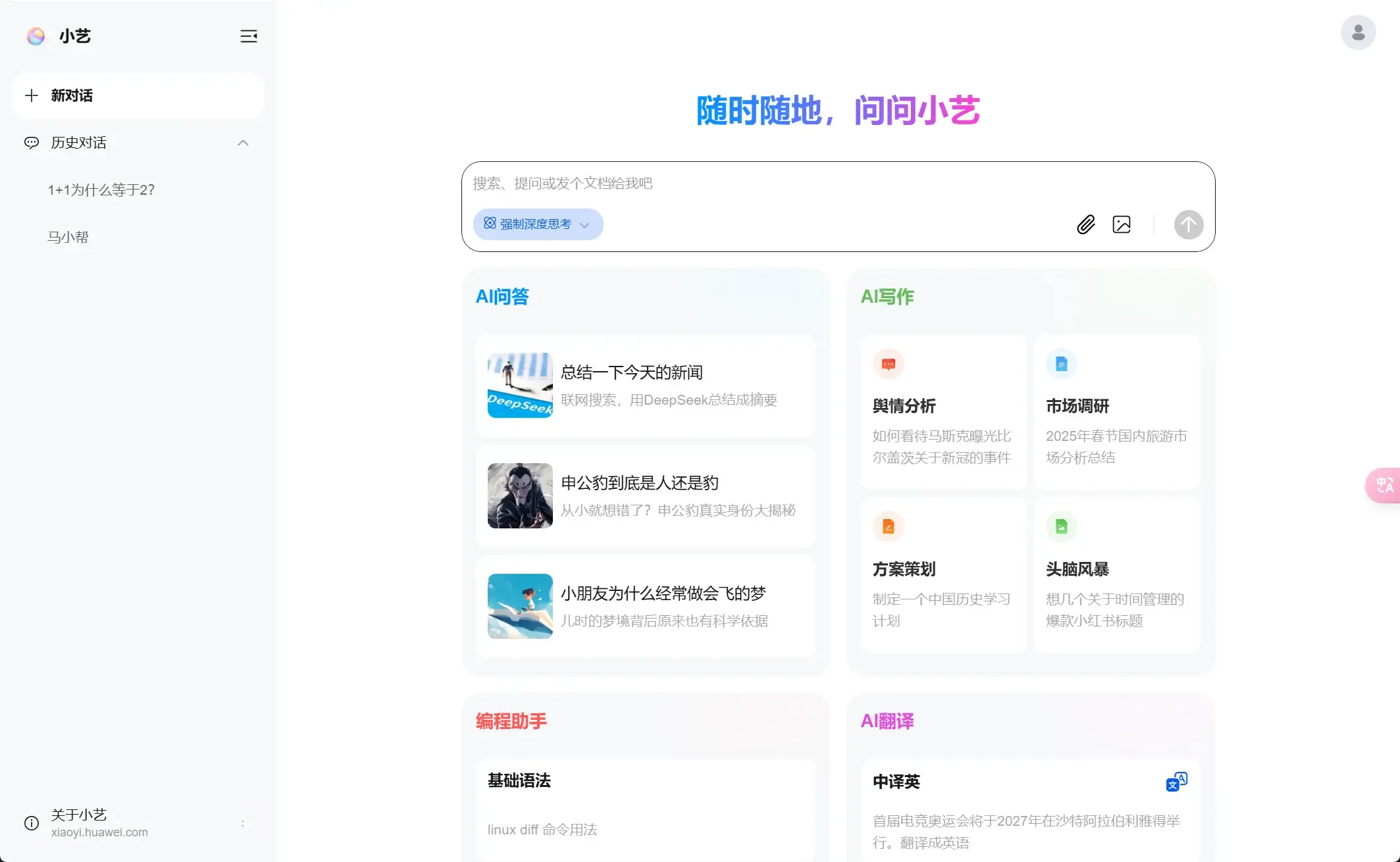
Task: Click the 头脑风暴 document icon
Action: (x=1062, y=526)
